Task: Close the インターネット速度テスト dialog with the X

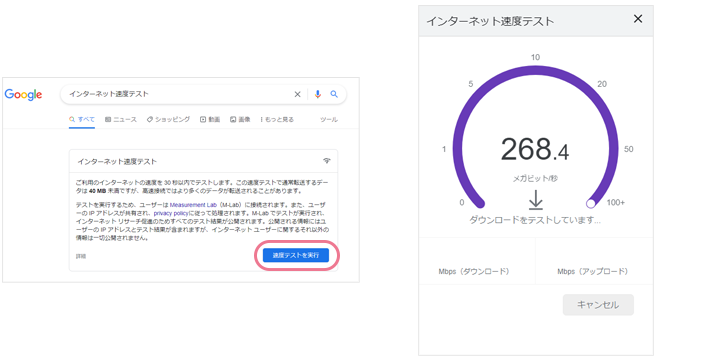Action: 638,19
